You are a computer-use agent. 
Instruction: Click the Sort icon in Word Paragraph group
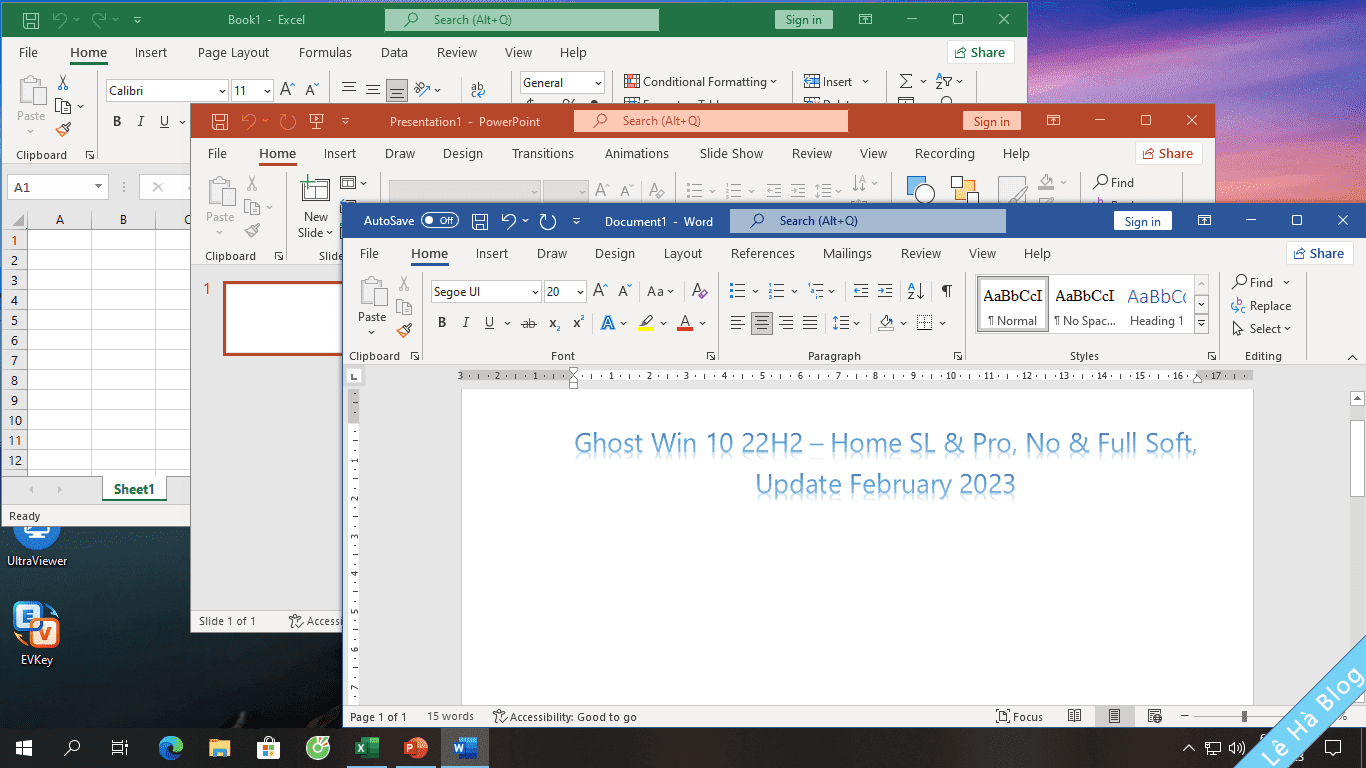coord(915,291)
